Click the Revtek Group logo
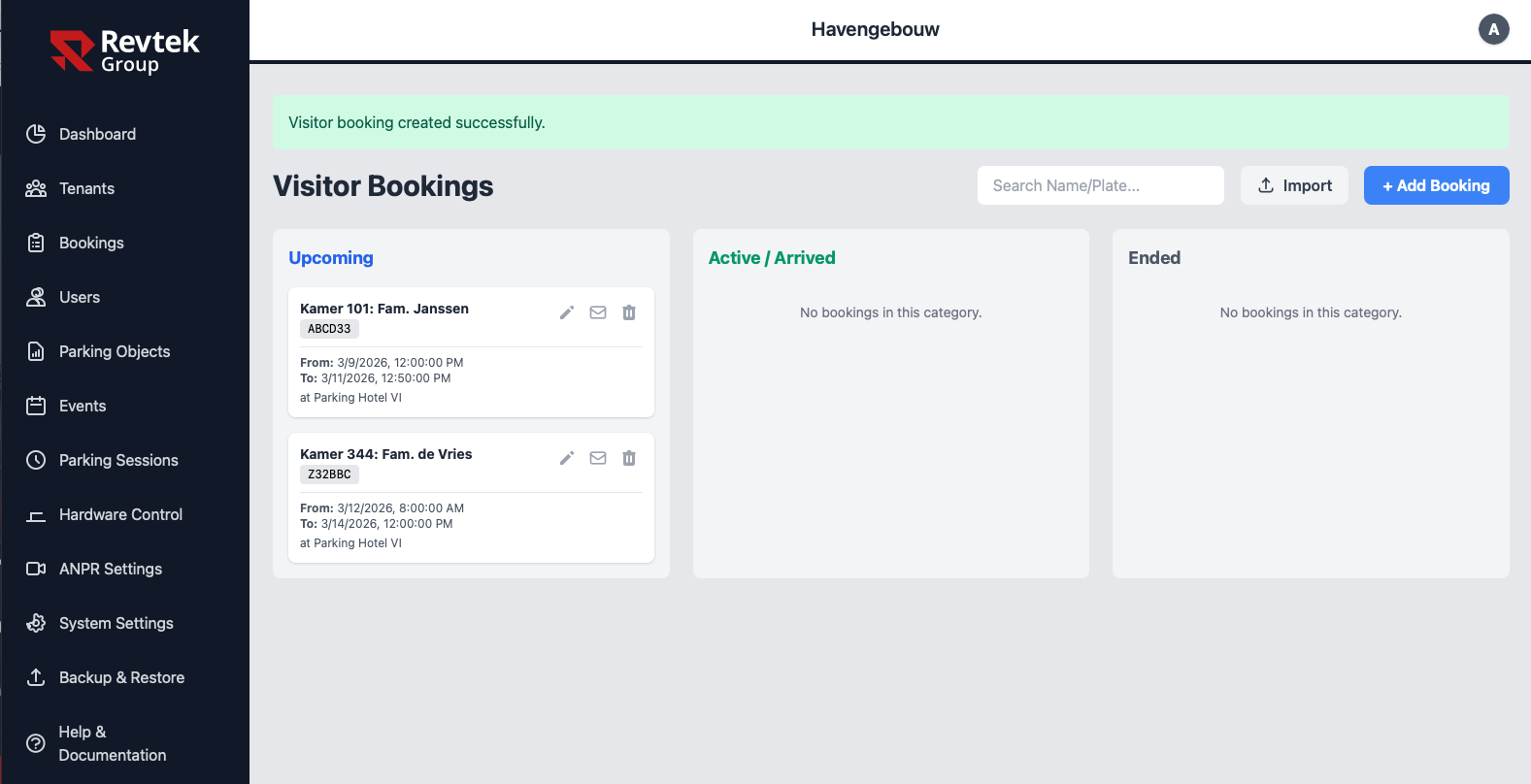This screenshot has width=1531, height=784. click(124, 51)
